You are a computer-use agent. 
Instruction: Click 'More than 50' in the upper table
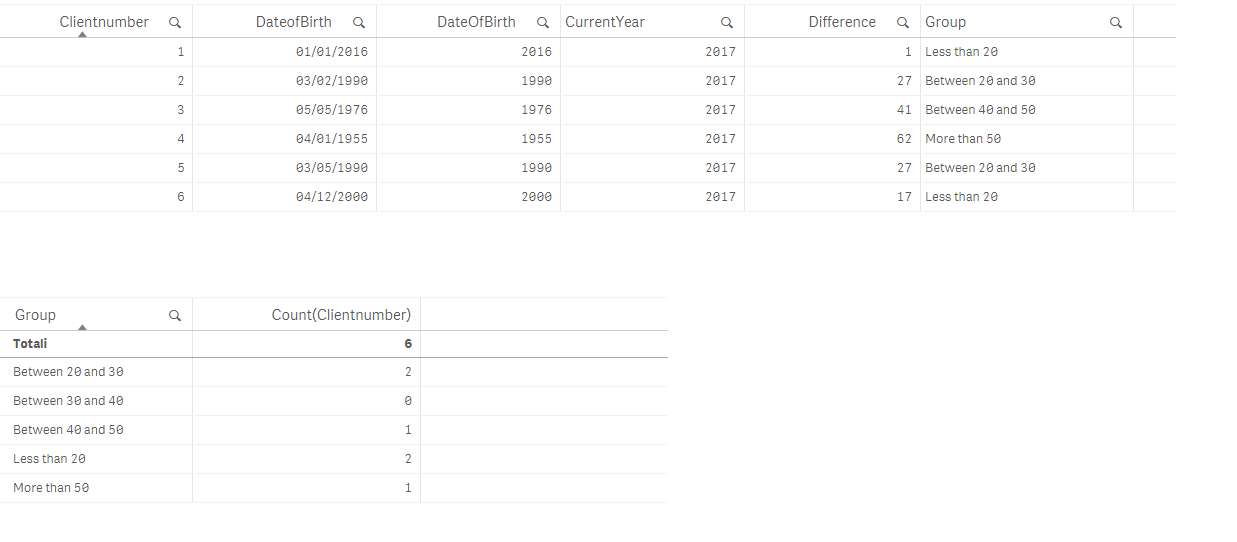pos(962,139)
